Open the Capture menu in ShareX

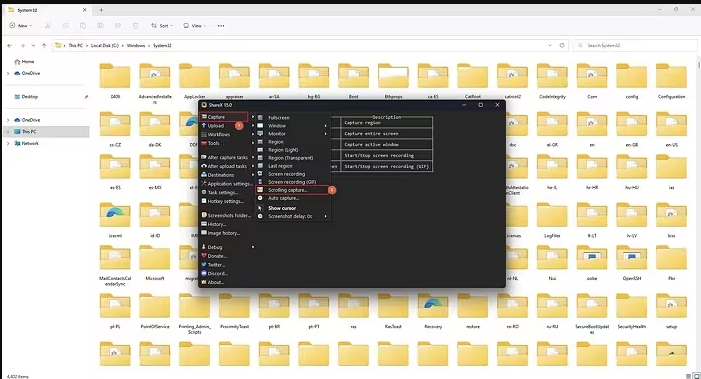(224, 117)
